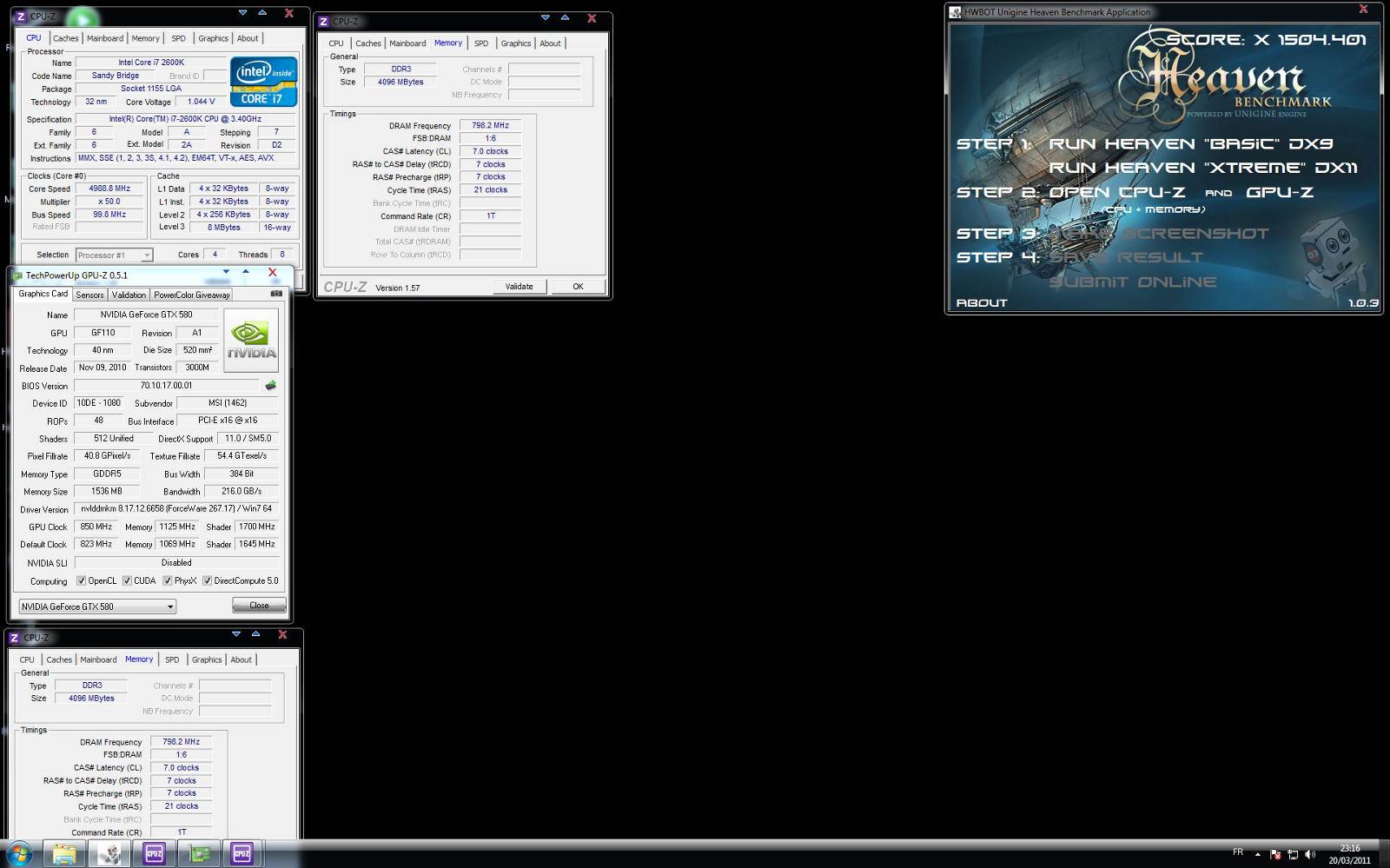Open the Windows Start orb
The height and width of the screenshot is (868, 1390).
click(18, 854)
